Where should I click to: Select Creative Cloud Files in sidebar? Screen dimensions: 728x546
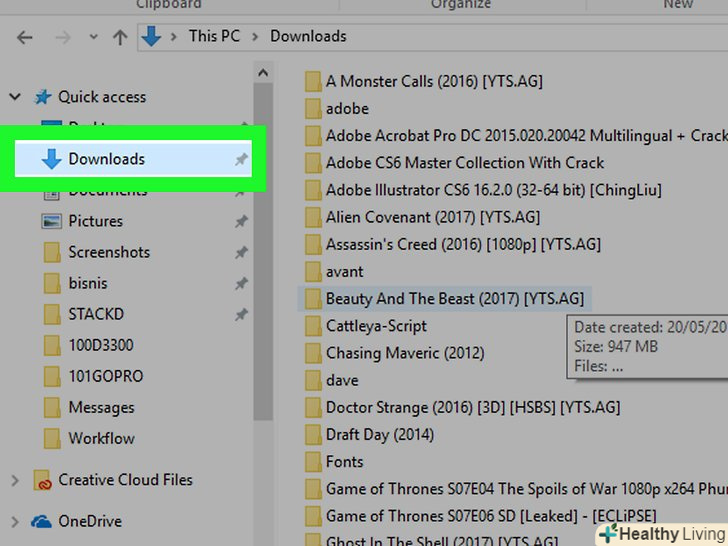125,480
